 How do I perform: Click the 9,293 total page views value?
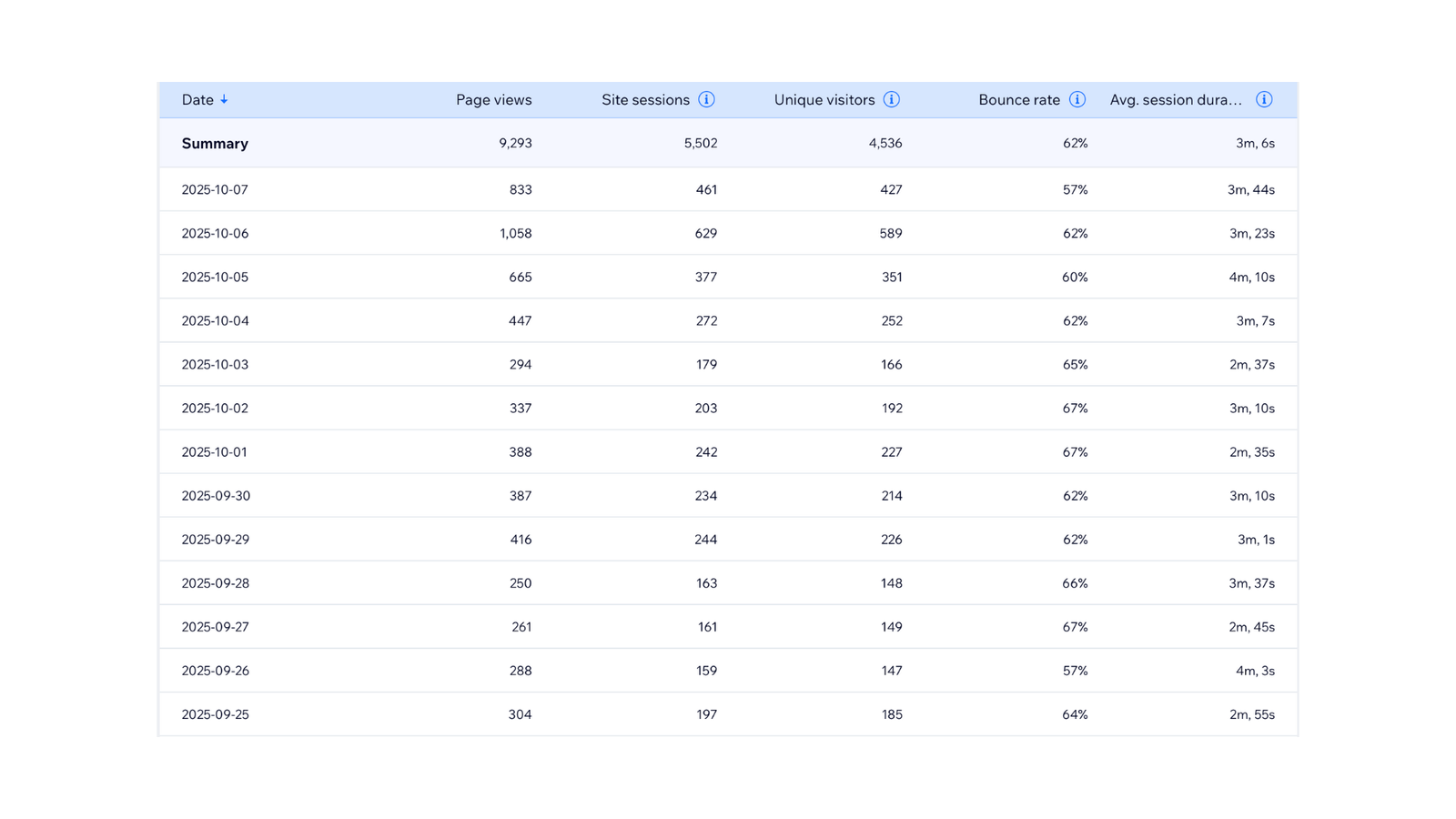(x=516, y=143)
